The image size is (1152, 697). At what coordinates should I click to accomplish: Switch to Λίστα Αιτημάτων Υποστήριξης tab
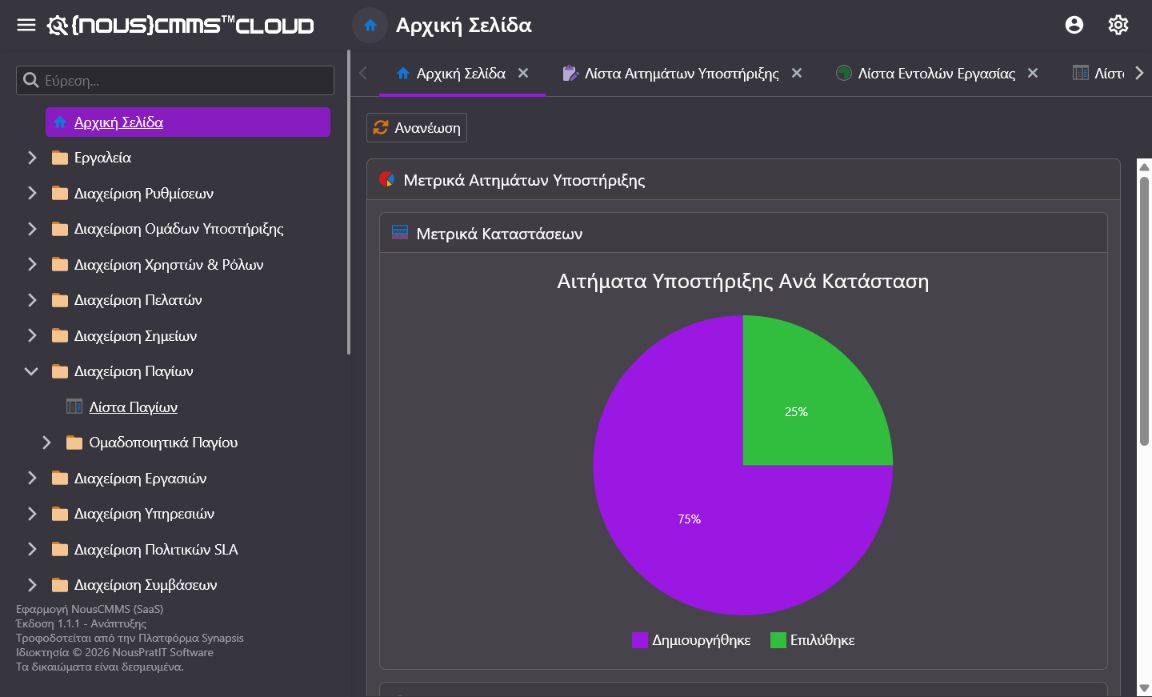[x=681, y=73]
